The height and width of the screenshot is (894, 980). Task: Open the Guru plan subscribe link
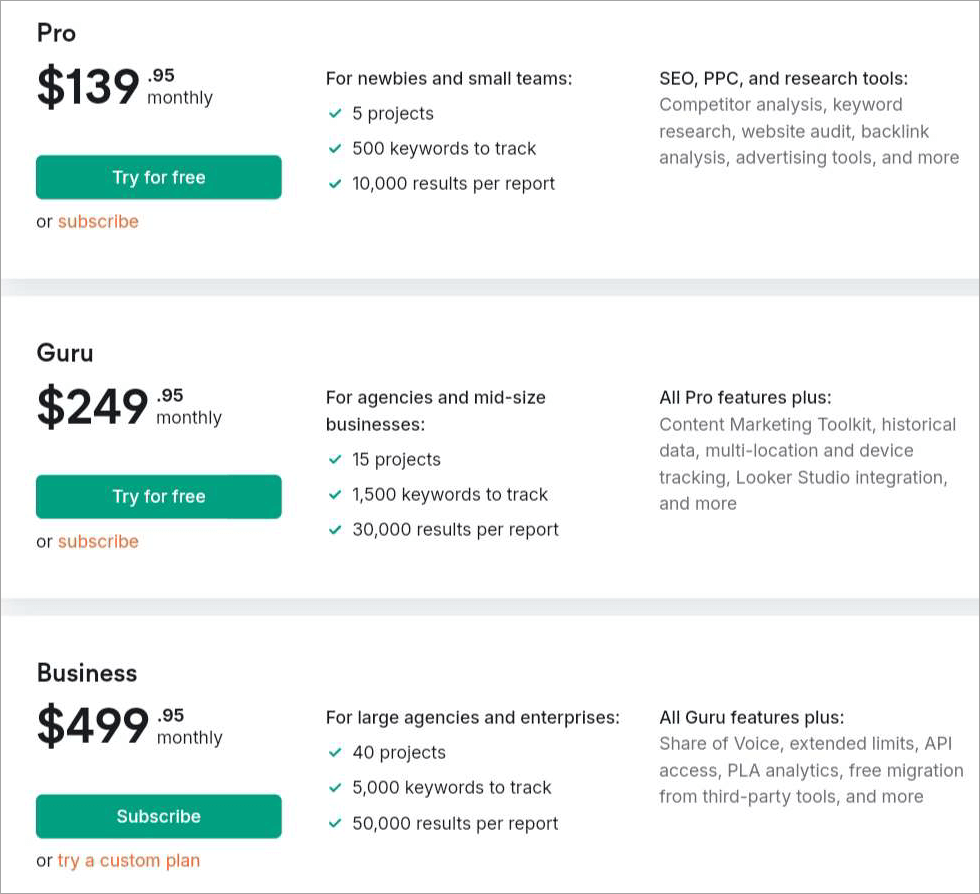(x=98, y=541)
